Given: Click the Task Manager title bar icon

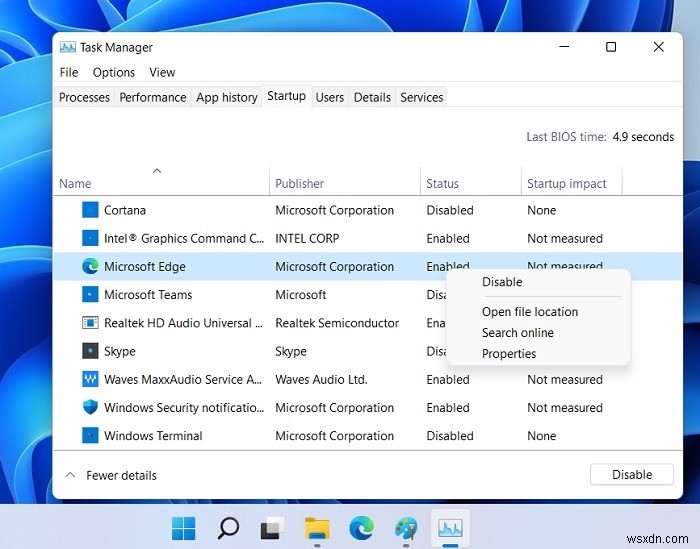Looking at the screenshot, I should 68,47.
